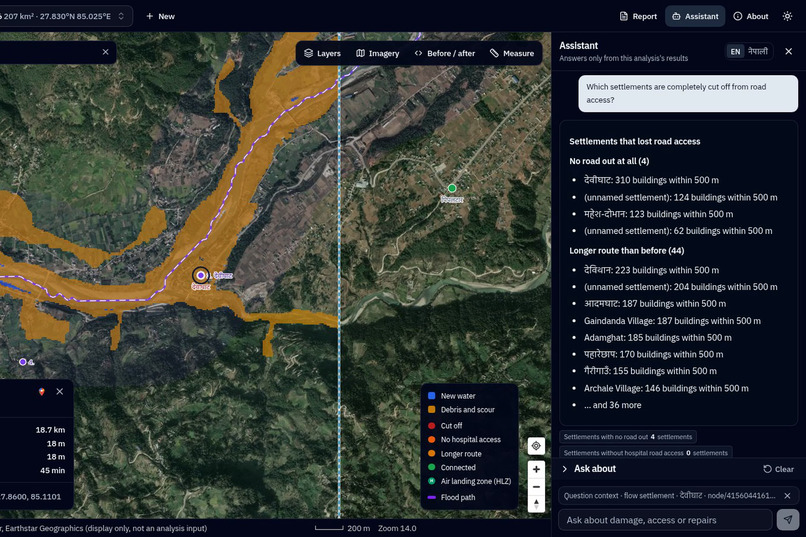Select 'आदमघाट: 187 buildings' entry
Viewport: 806px width, 537px height.
(x=655, y=304)
